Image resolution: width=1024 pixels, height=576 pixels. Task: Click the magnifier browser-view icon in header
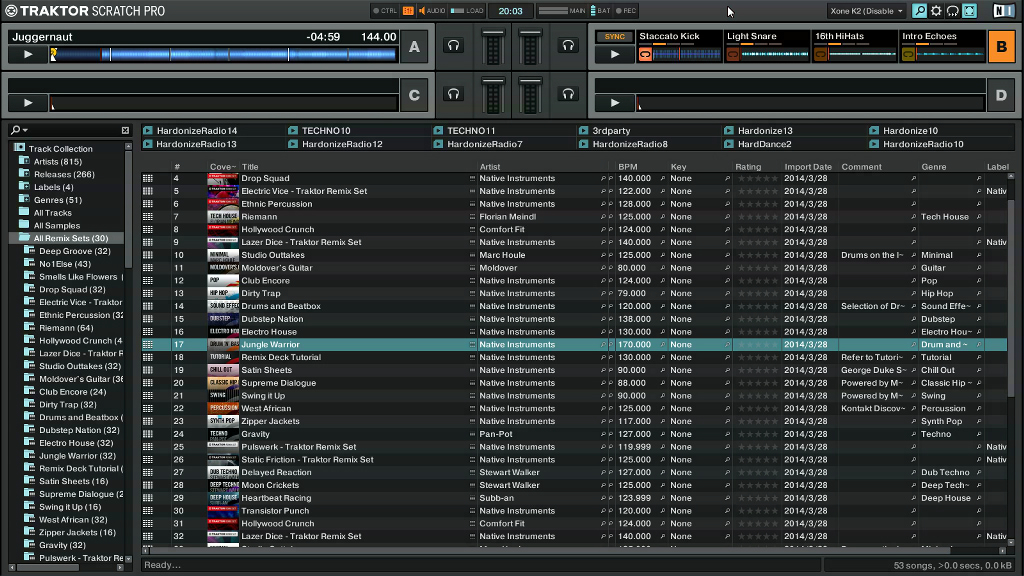919,10
